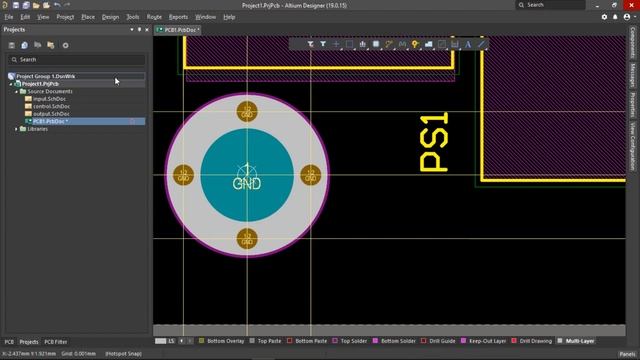Screen dimensions: 640x360
Task: Open the Properties side panel
Action: click(633, 104)
